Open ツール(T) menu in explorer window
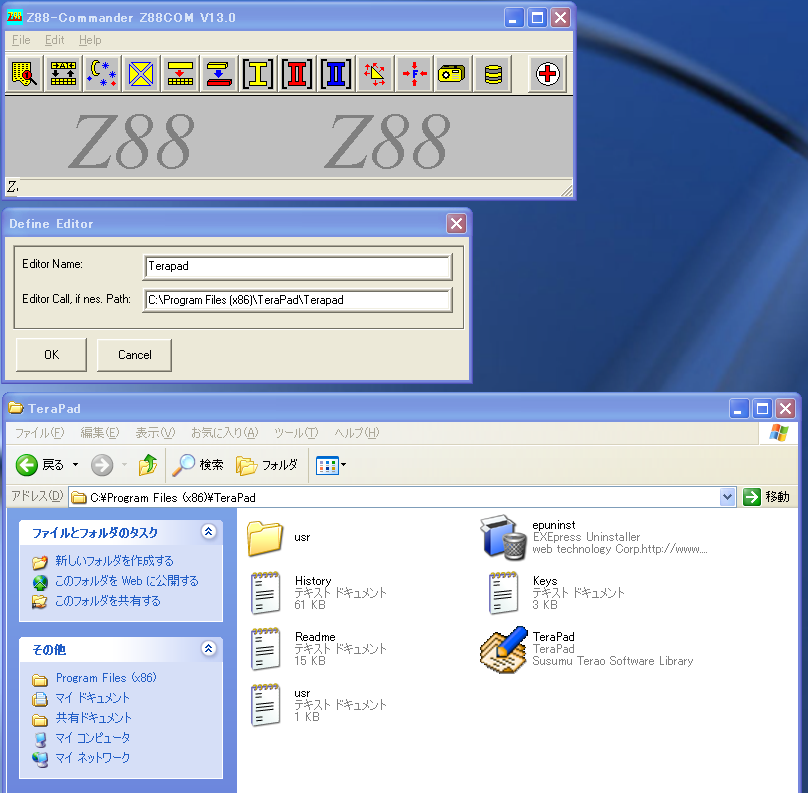 [296, 433]
